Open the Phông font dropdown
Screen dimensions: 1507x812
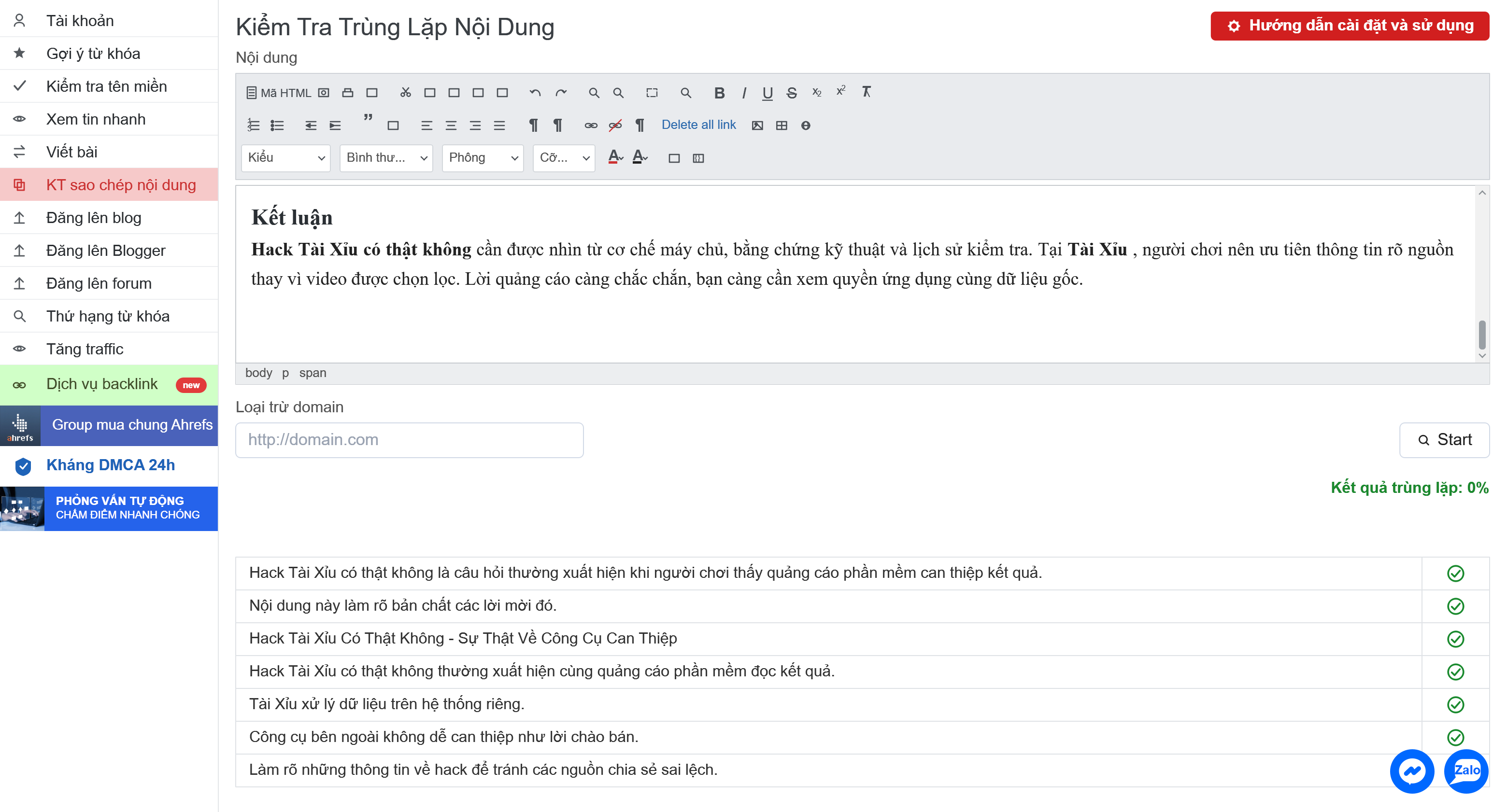(x=483, y=158)
